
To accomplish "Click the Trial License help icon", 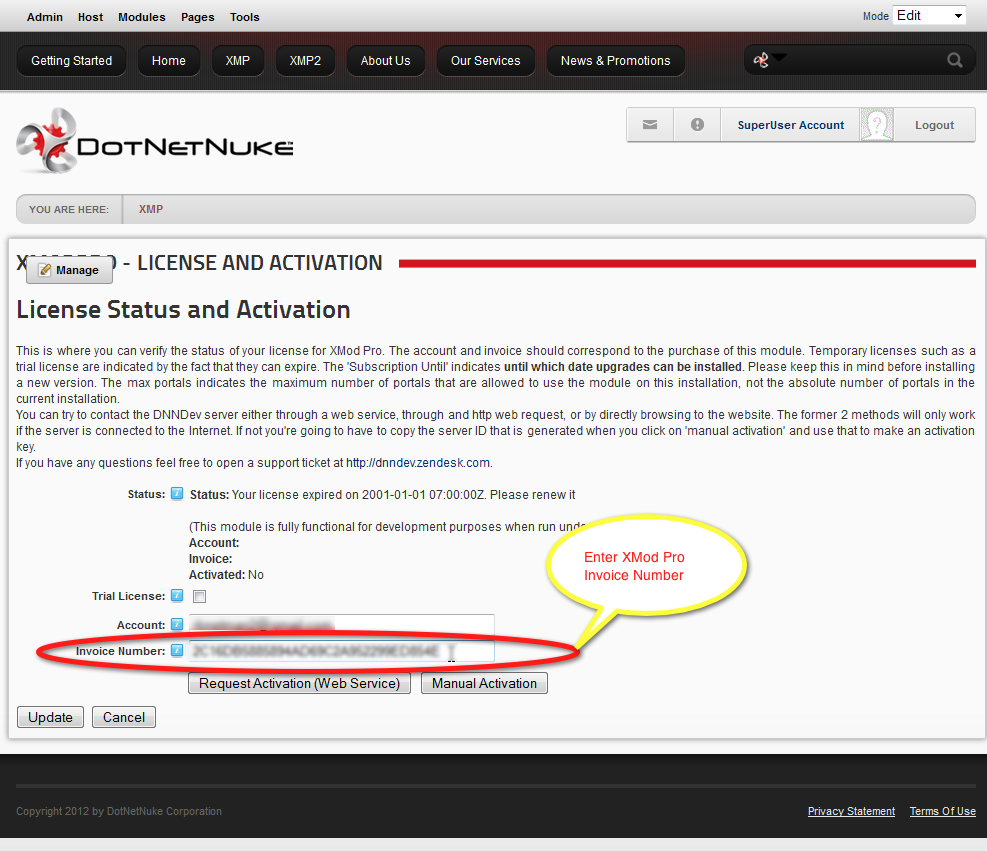I will point(177,595).
